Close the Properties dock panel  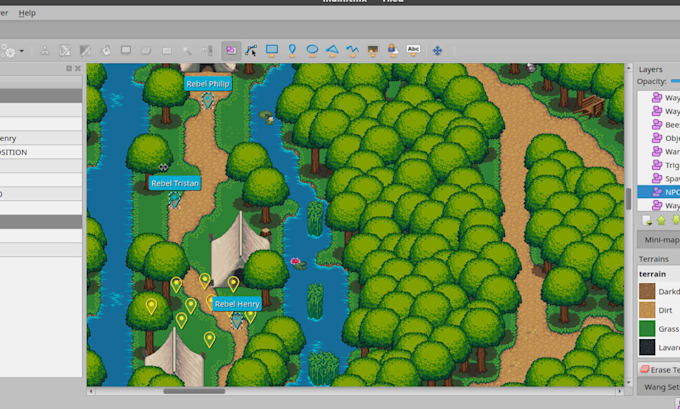[x=78, y=69]
